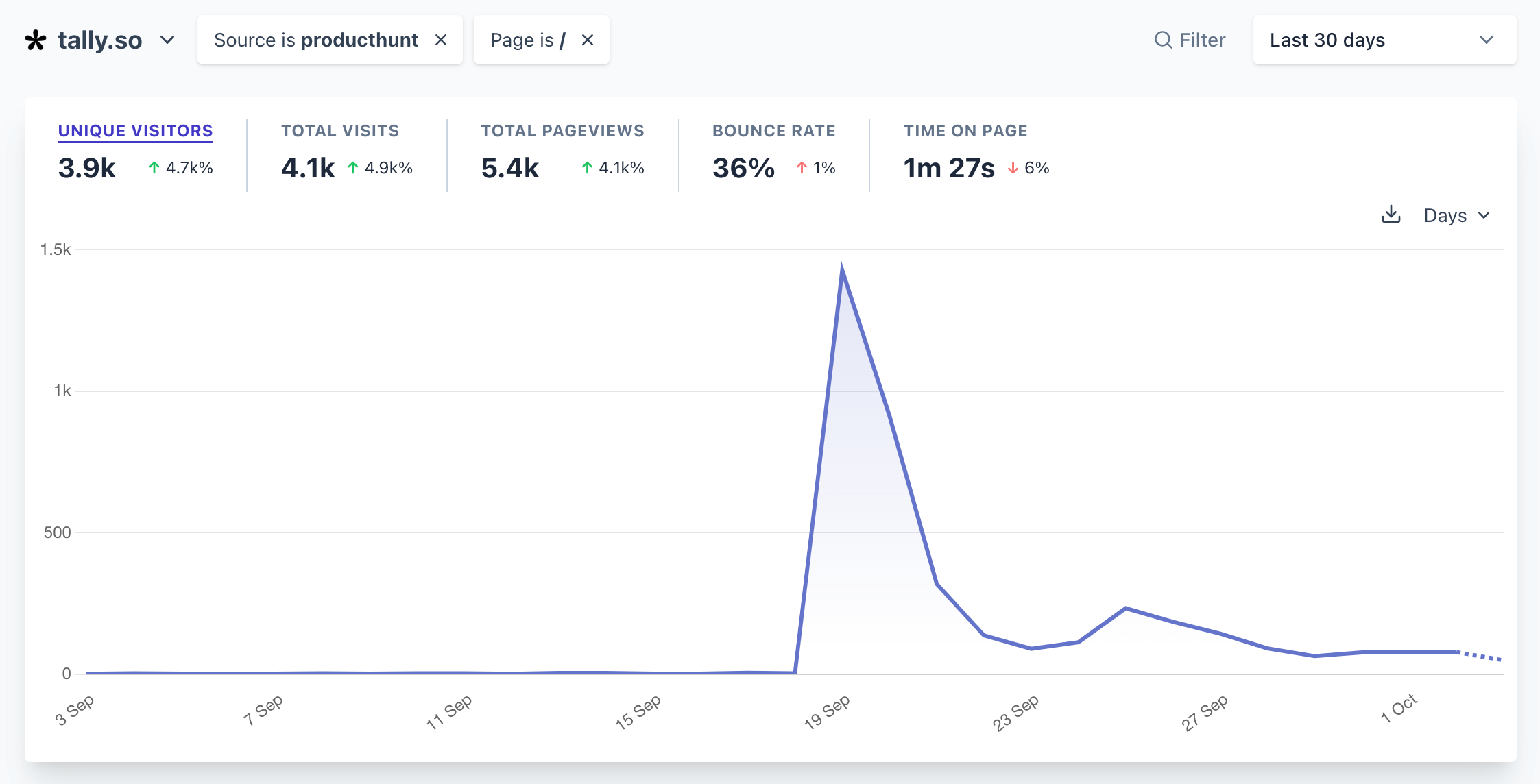Switch graph to Total Visits
This screenshot has width=1540, height=784.
pyautogui.click(x=339, y=131)
